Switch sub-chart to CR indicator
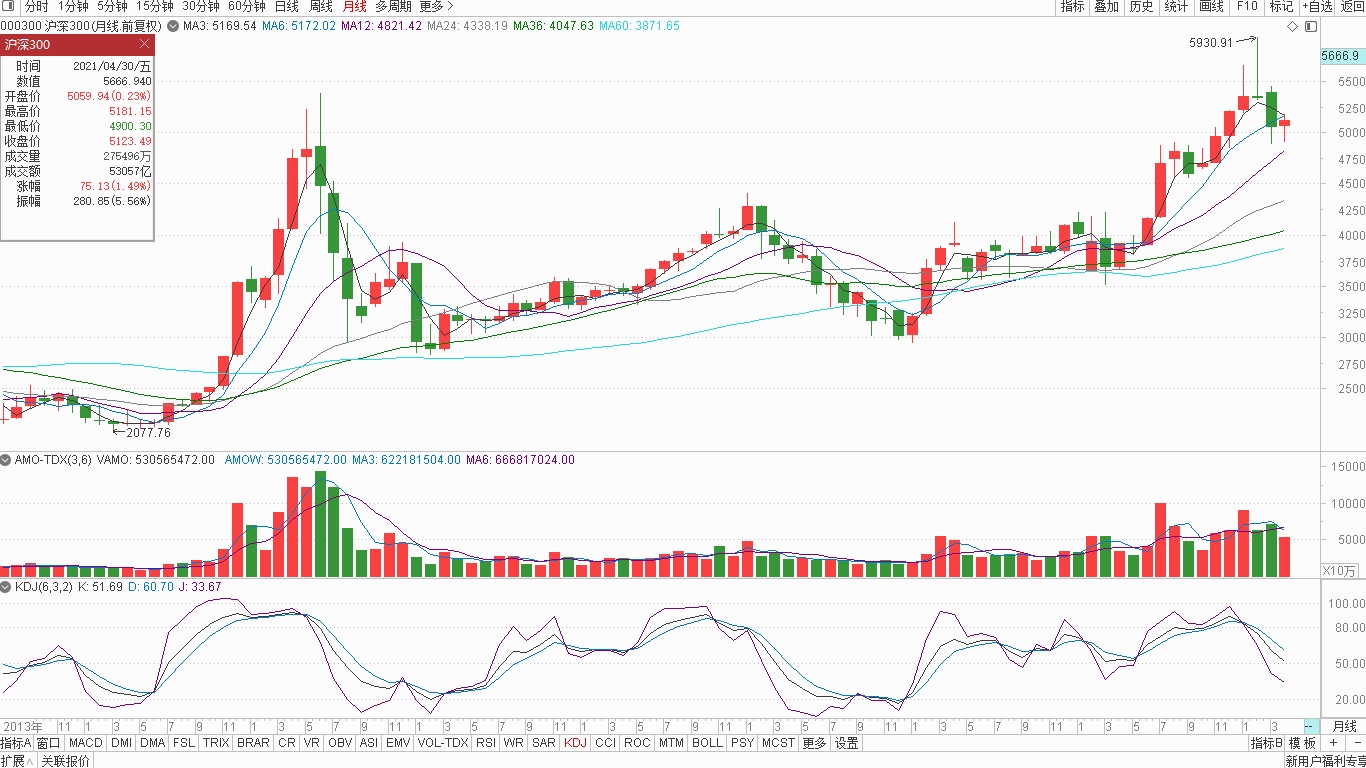Screen dimensions: 1366x768 tap(286, 743)
